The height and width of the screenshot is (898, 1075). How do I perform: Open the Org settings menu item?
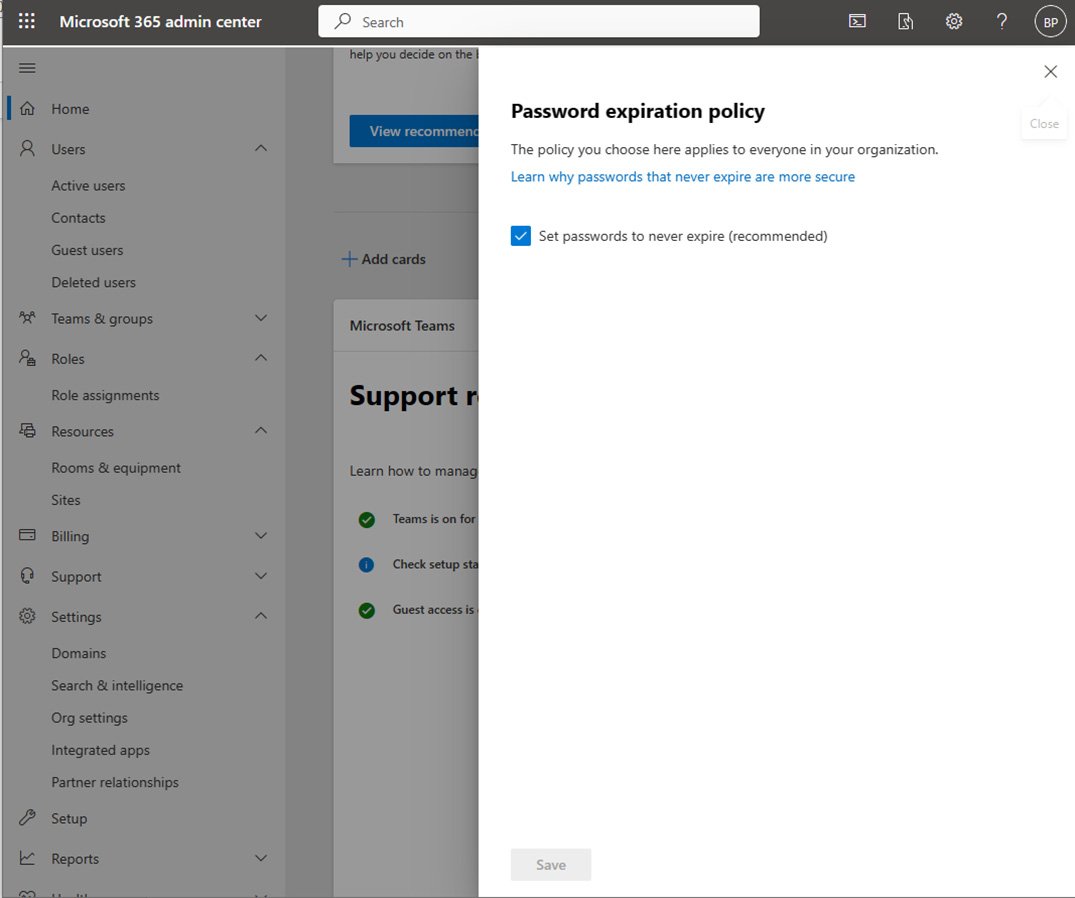point(88,717)
